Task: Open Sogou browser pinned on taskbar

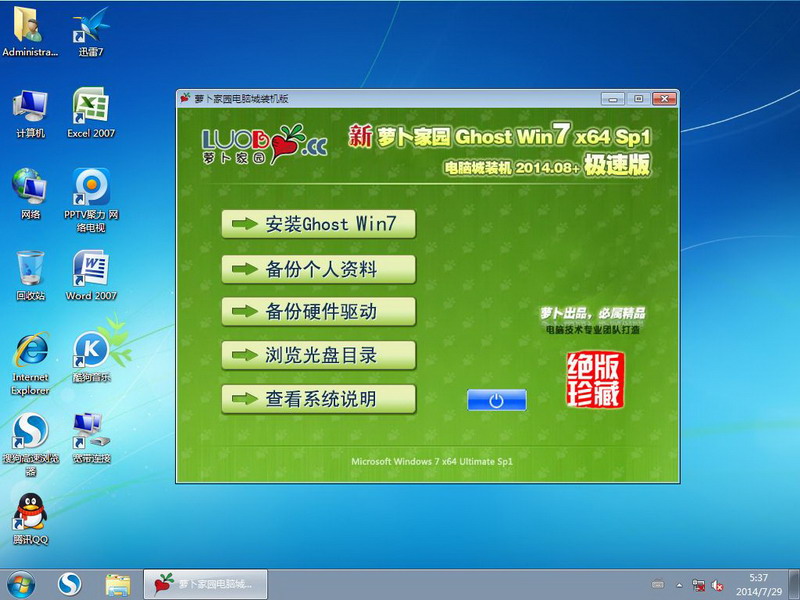Action: click(69, 585)
